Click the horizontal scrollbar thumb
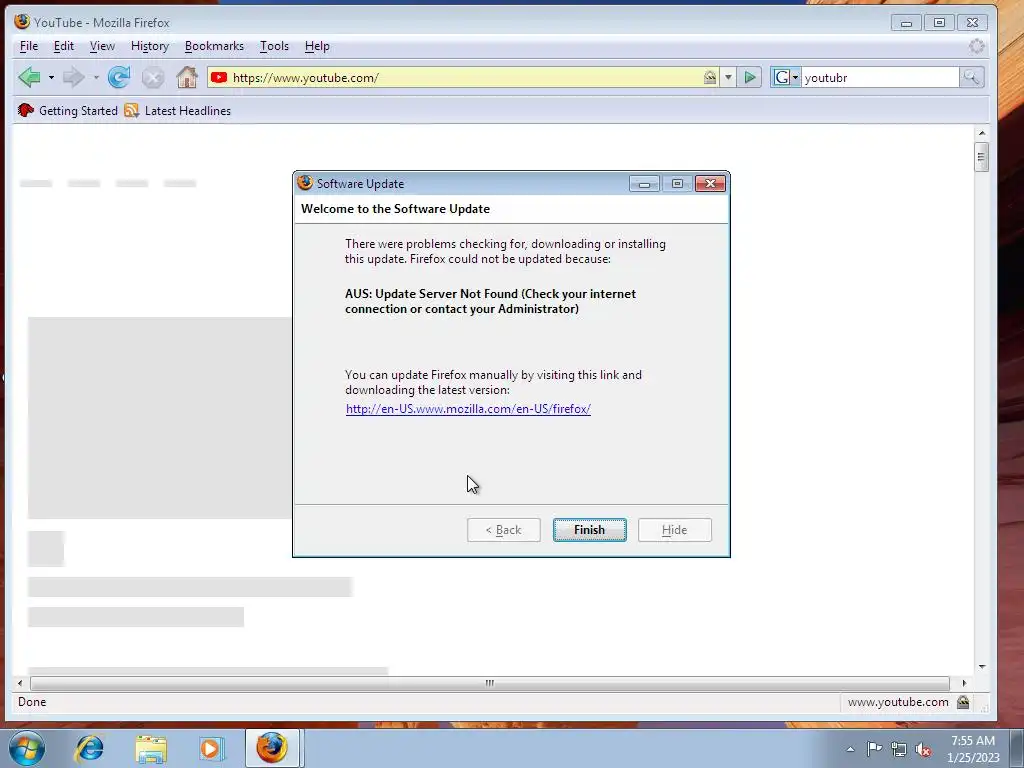This screenshot has width=1024, height=768. point(490,683)
